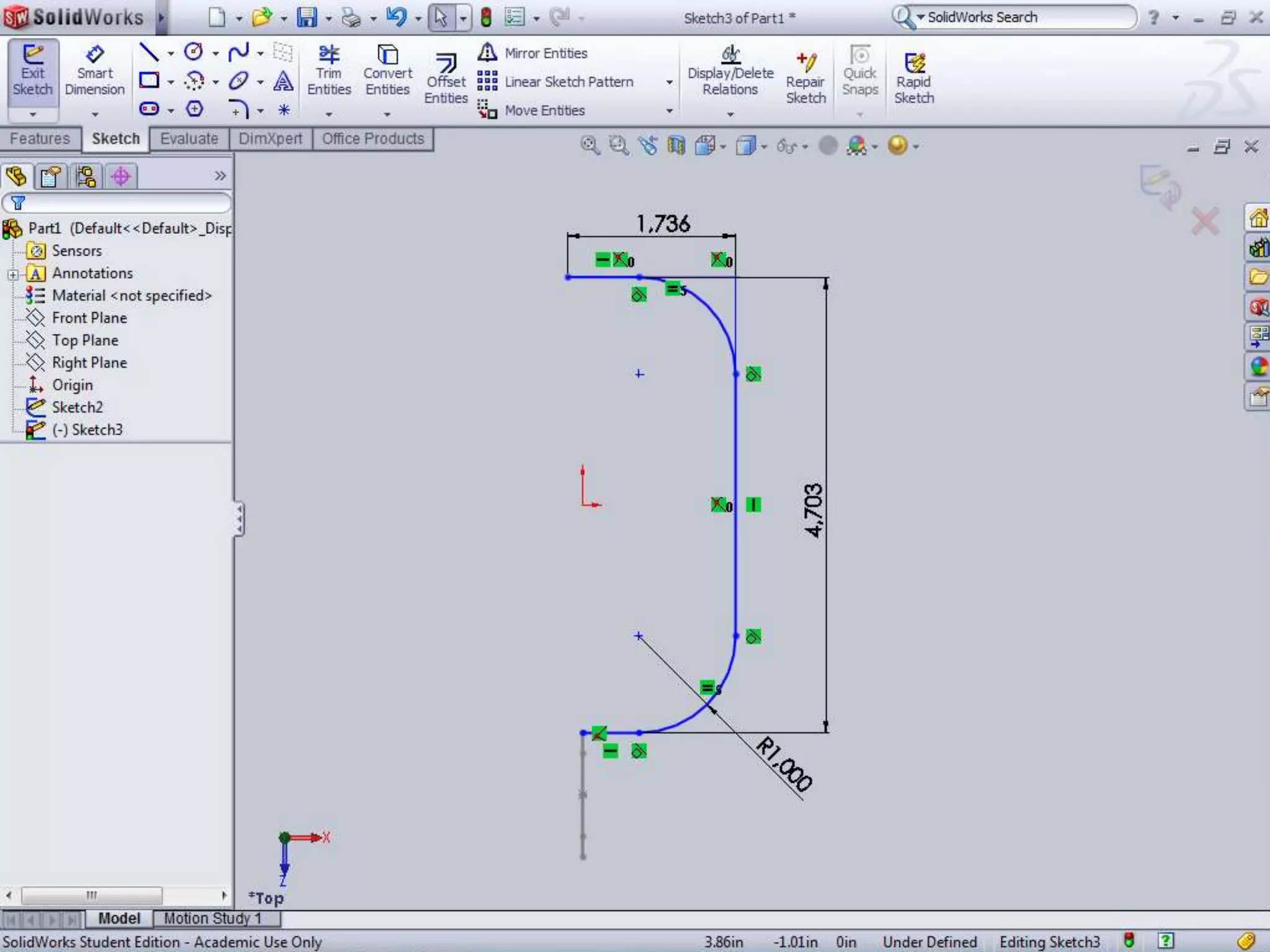Click the SolidWorks Search field
Screen dimensions: 1270x952
point(1023,17)
